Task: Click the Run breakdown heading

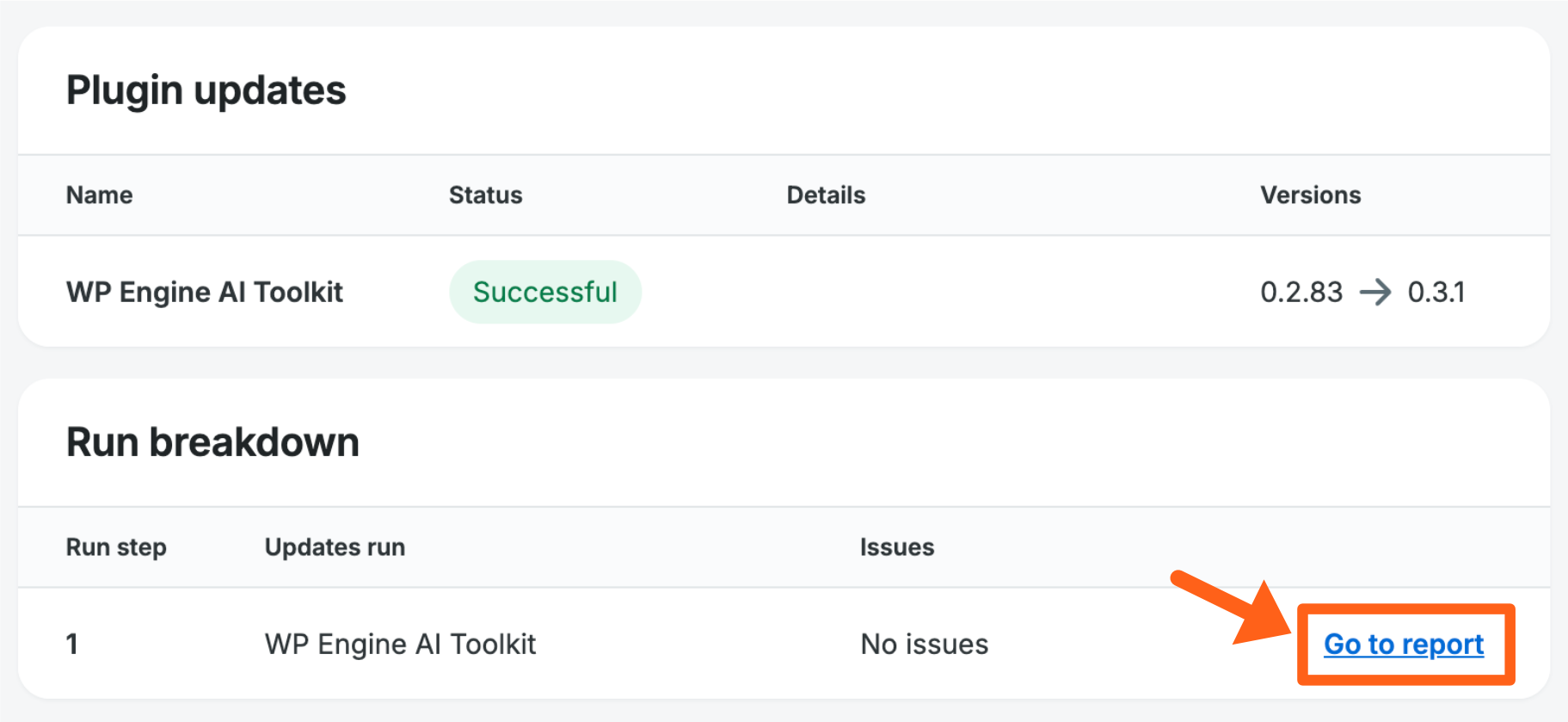Action: tap(212, 442)
